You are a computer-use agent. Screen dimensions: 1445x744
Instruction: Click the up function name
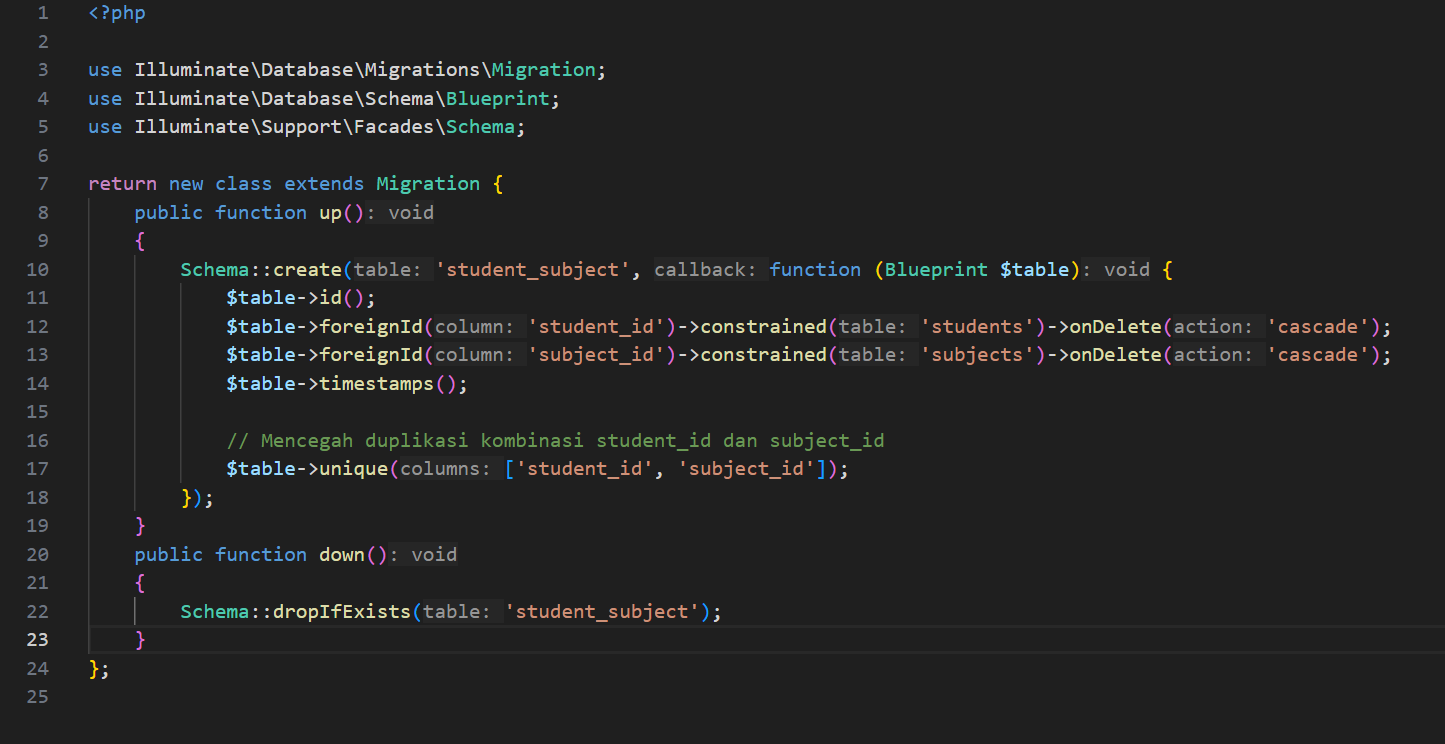point(330,213)
